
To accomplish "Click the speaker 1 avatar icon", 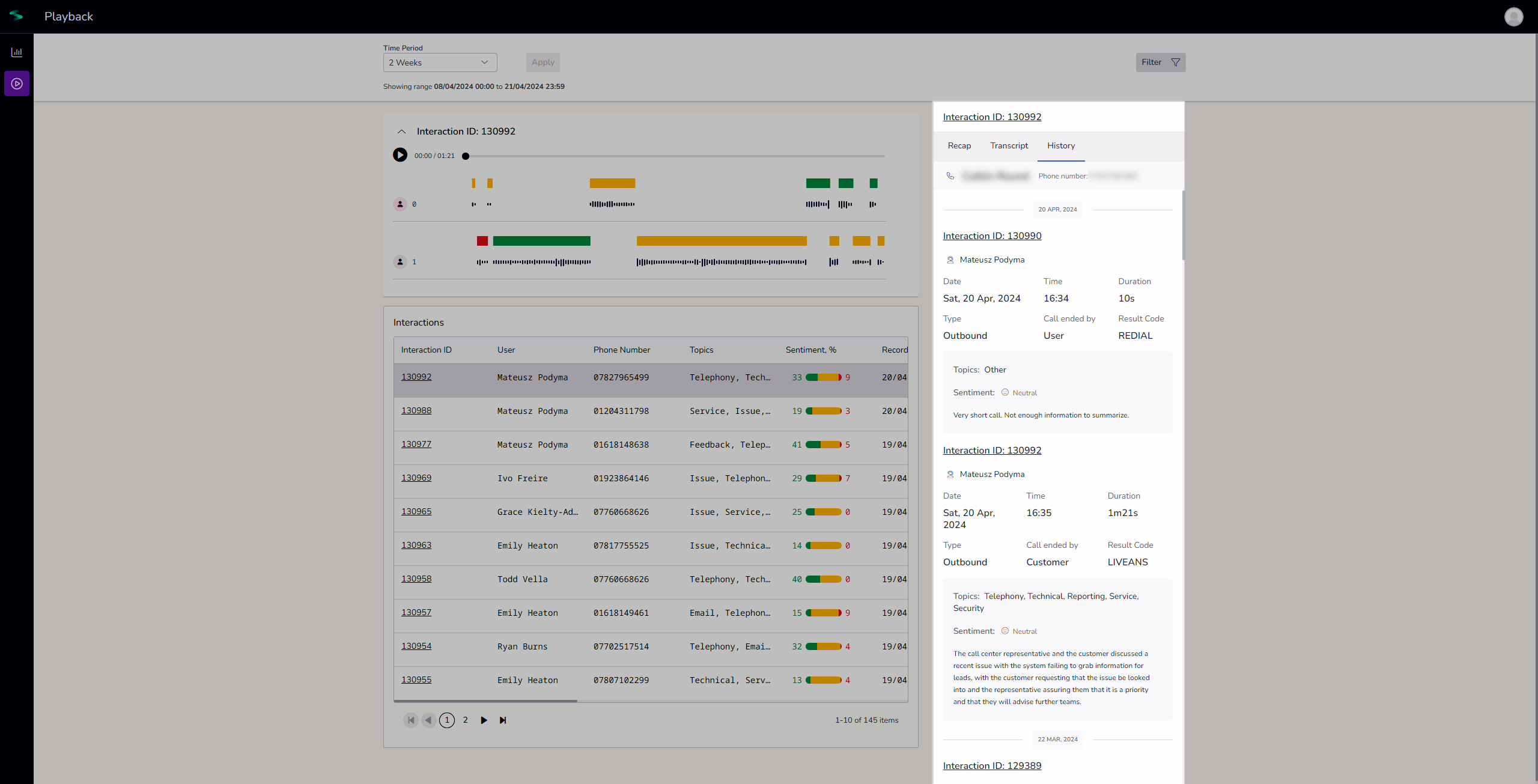I will (400, 262).
